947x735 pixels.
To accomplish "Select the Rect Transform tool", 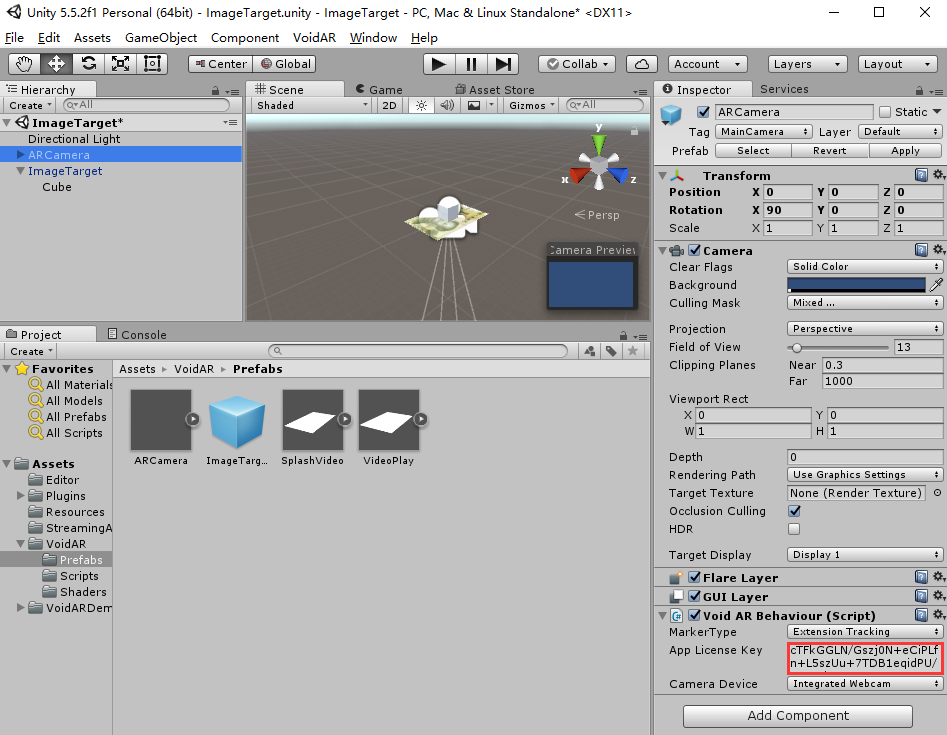I will pyautogui.click(x=152, y=63).
